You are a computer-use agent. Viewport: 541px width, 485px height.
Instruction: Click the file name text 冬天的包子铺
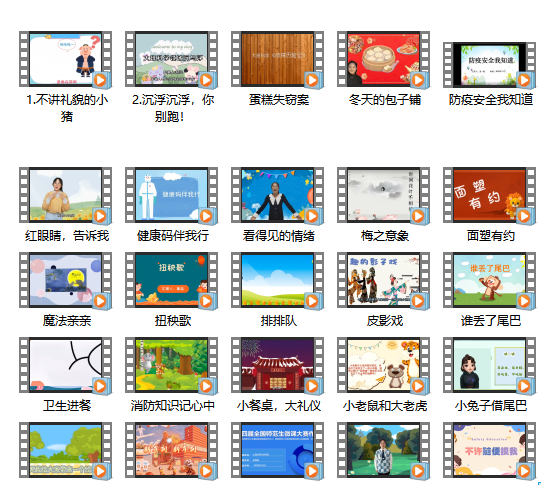pos(384,100)
